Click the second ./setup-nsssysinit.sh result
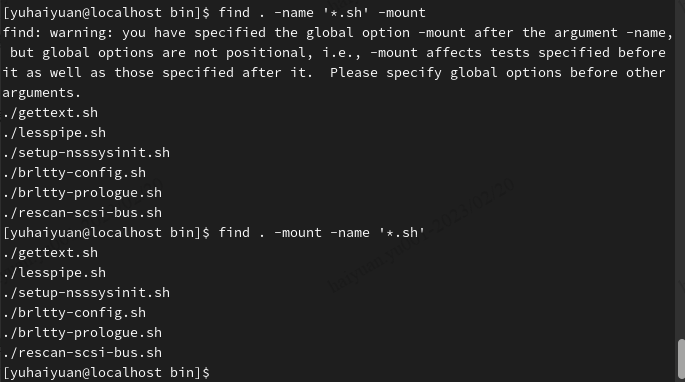The image size is (685, 382). pos(86,293)
